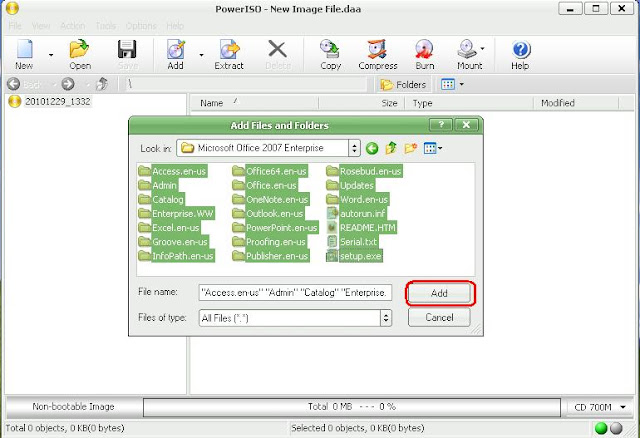Click the Add button in the dialog

point(439,293)
